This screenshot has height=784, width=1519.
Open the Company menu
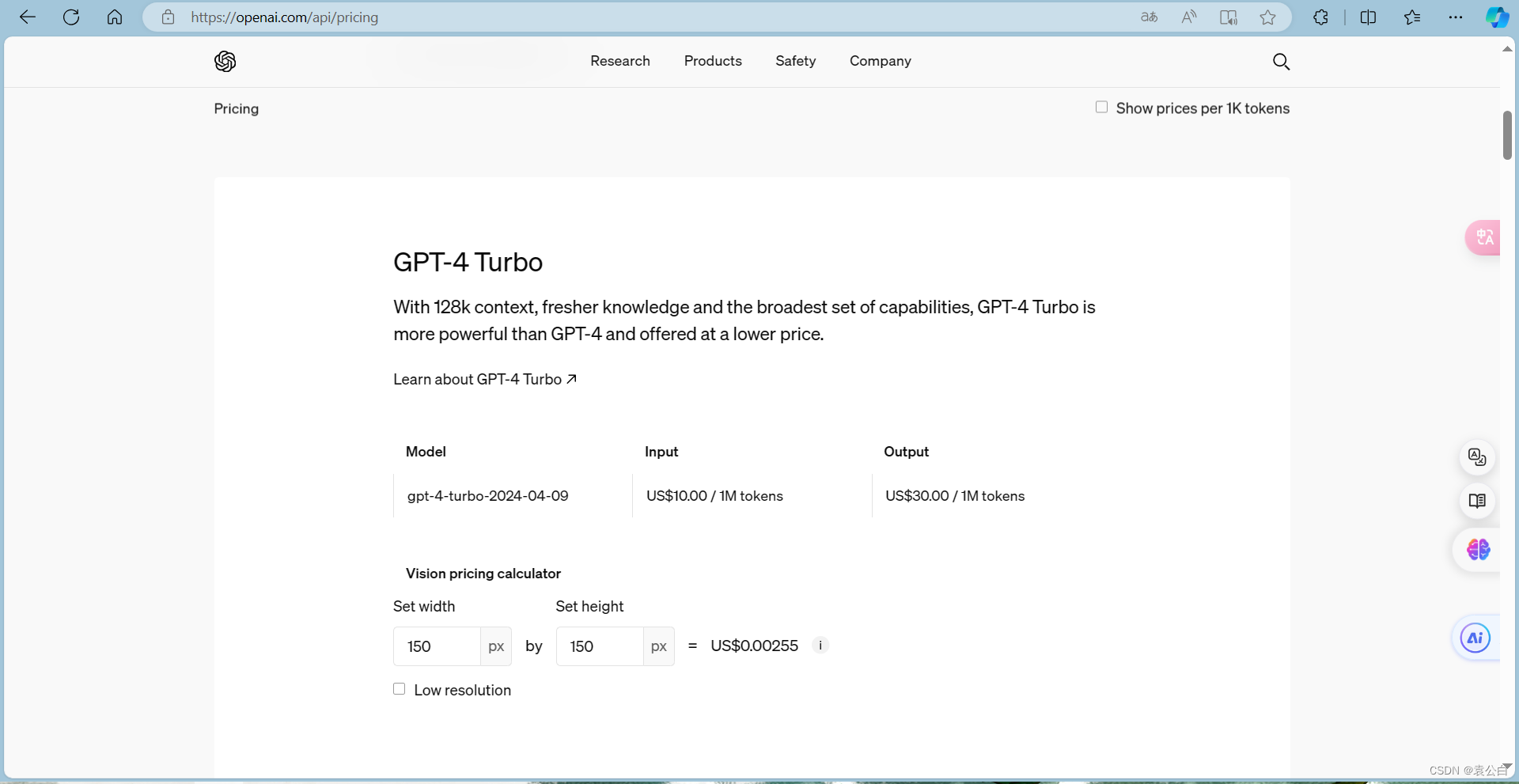881,61
